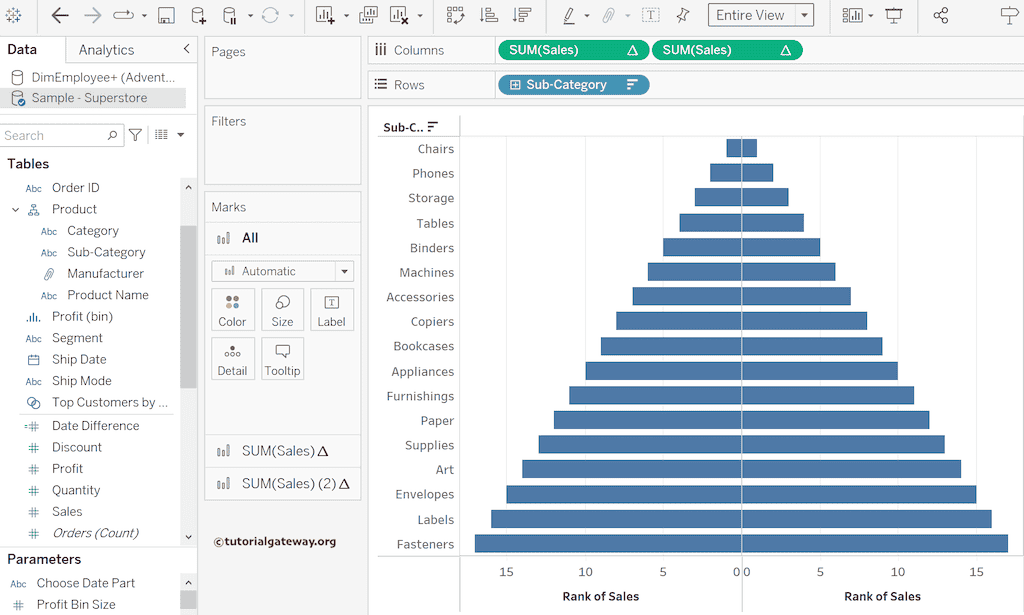1024x615 pixels.
Task: Open the Automatic mark type dropdown
Action: (x=344, y=271)
